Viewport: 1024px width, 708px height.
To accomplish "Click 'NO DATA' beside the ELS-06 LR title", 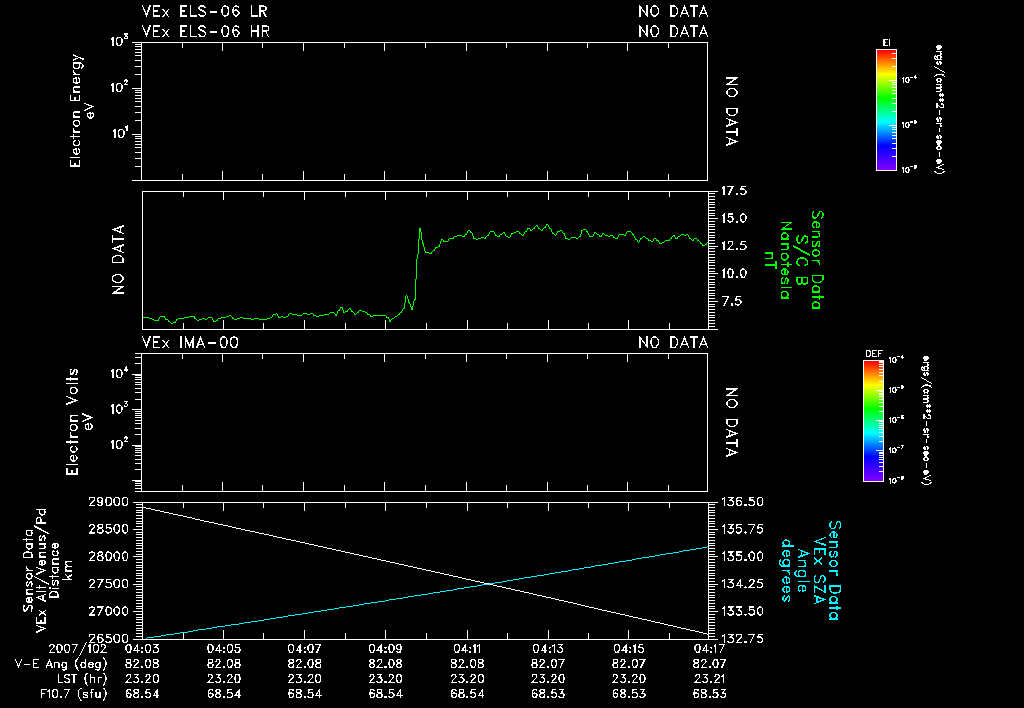I will pos(673,12).
